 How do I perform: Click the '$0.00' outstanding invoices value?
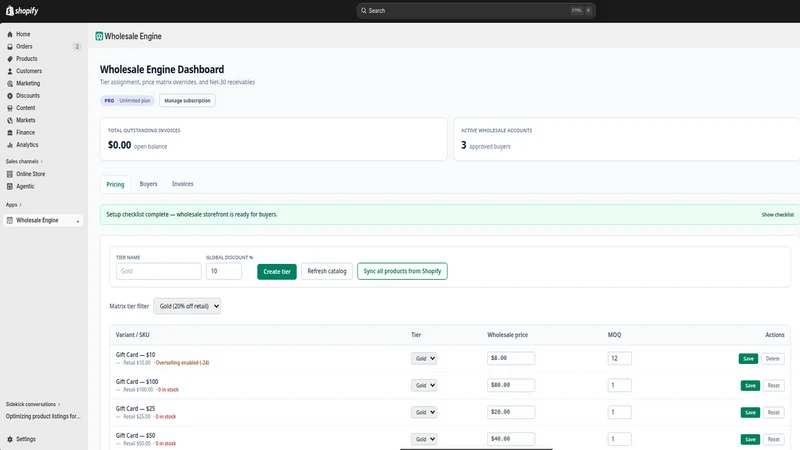click(x=119, y=145)
